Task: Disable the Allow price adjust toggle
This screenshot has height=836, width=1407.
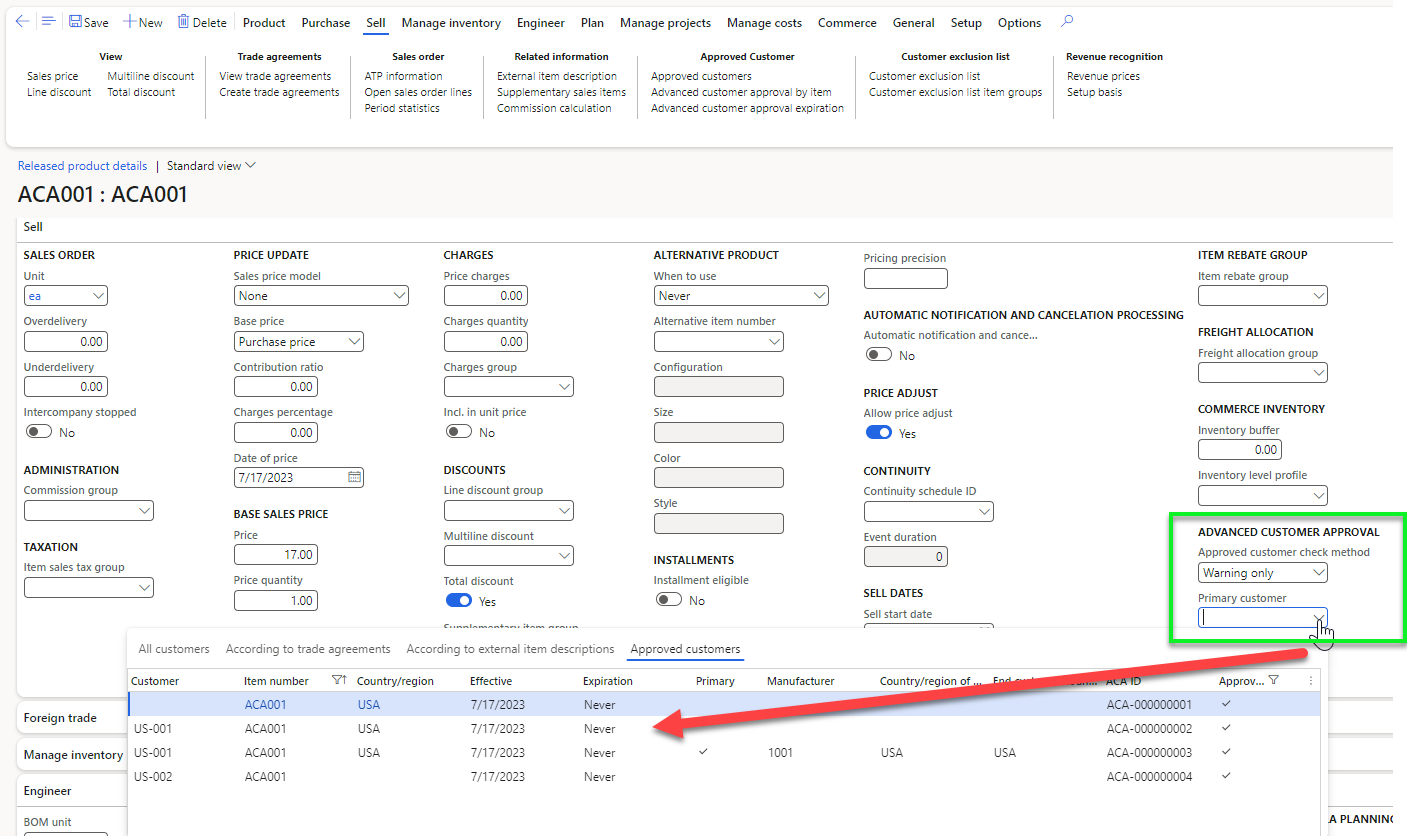Action: [877, 432]
